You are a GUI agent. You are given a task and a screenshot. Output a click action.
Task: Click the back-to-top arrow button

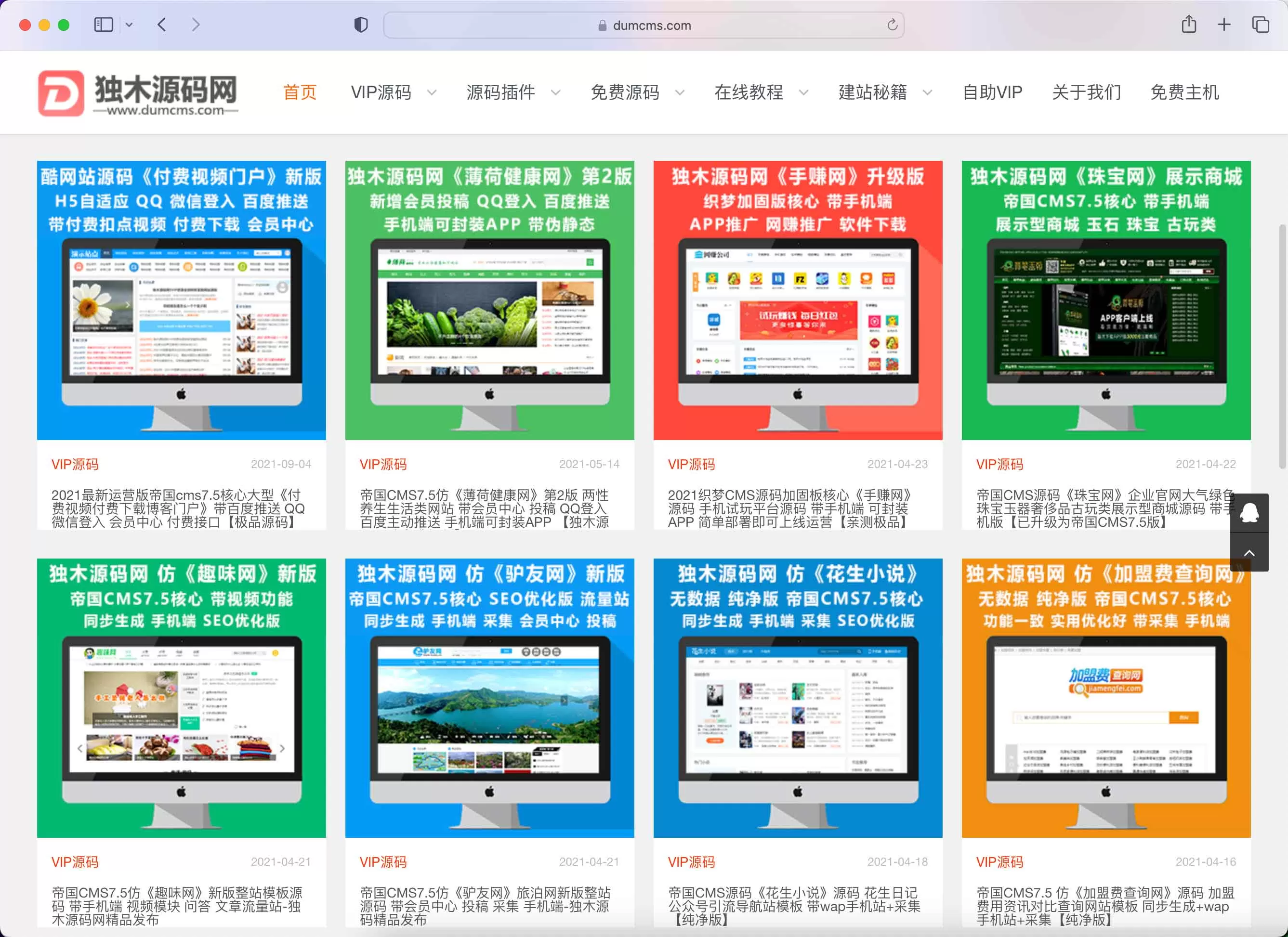[1249, 553]
